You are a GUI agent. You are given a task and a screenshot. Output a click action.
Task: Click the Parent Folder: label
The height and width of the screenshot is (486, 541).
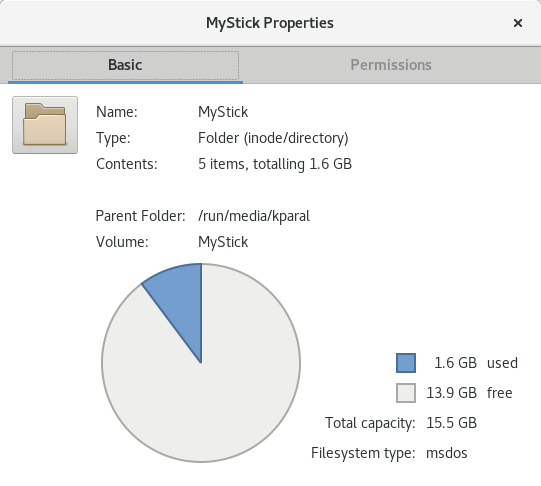[x=140, y=216]
